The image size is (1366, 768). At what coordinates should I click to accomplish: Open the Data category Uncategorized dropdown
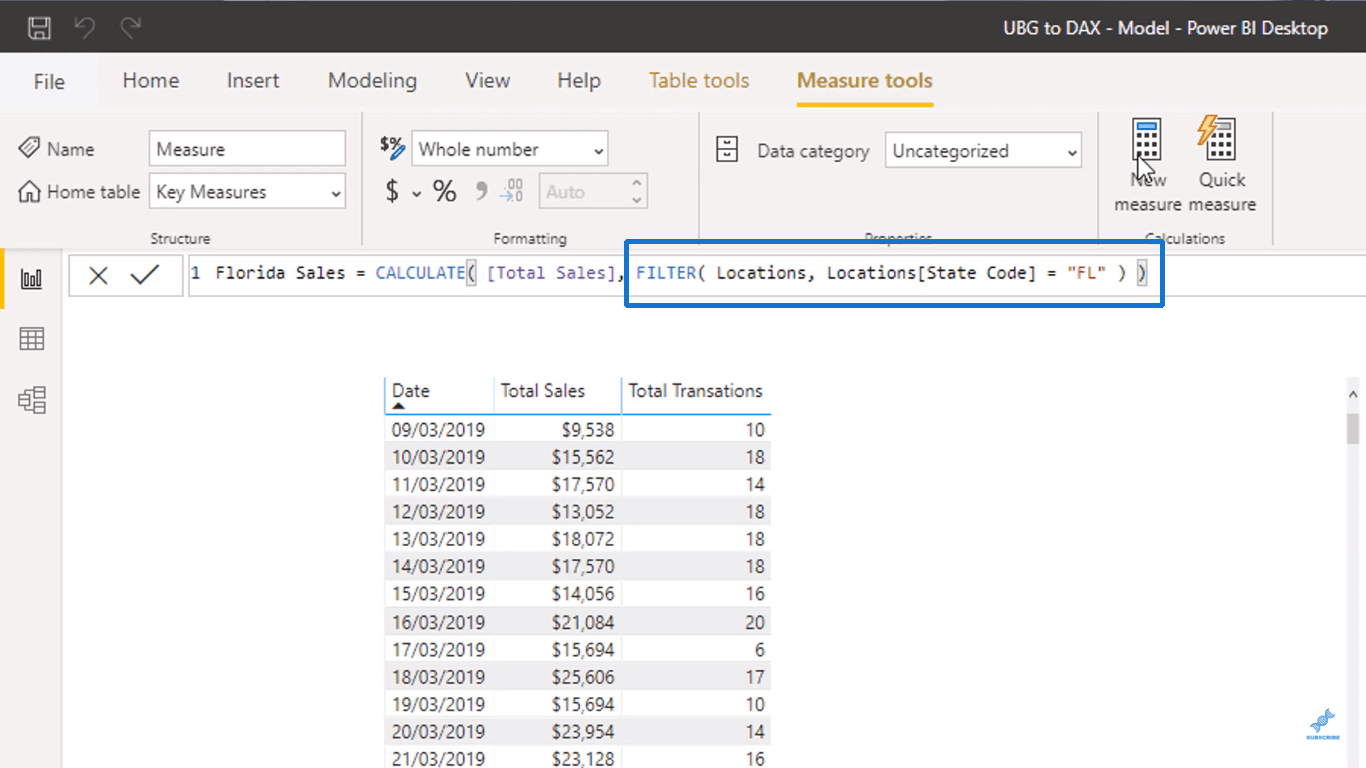click(x=983, y=151)
